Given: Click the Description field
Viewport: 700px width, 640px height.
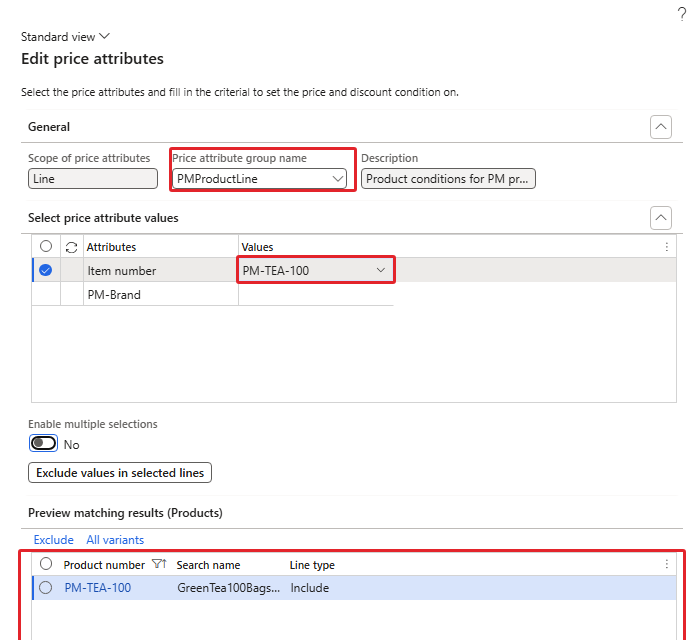Looking at the screenshot, I should click(448, 179).
